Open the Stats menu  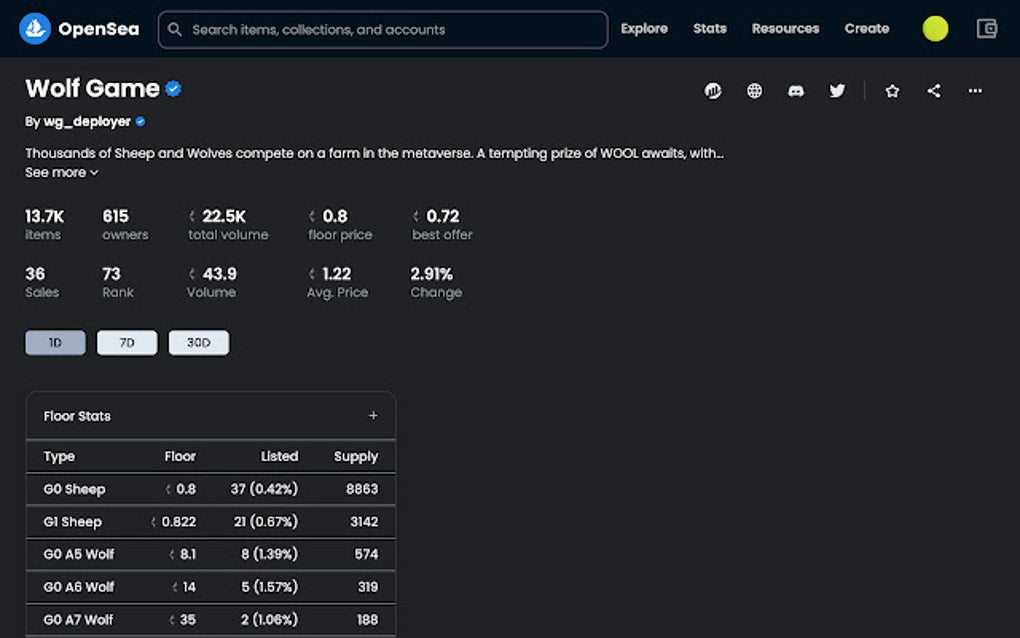tap(709, 28)
